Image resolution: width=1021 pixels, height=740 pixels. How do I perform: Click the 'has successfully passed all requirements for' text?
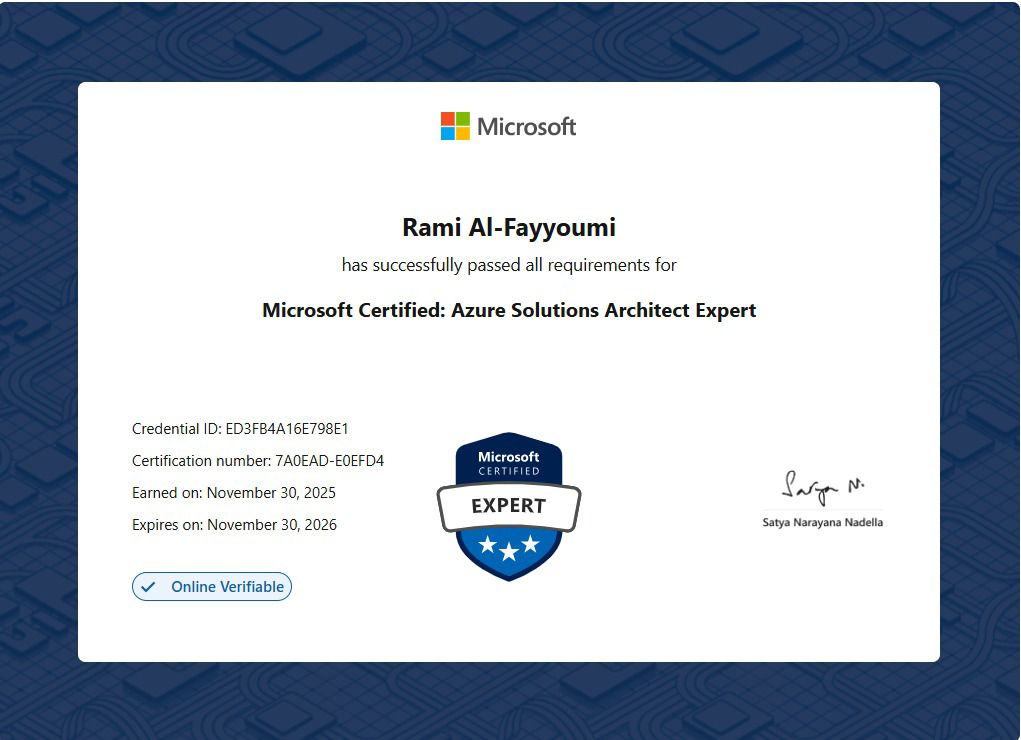point(509,265)
